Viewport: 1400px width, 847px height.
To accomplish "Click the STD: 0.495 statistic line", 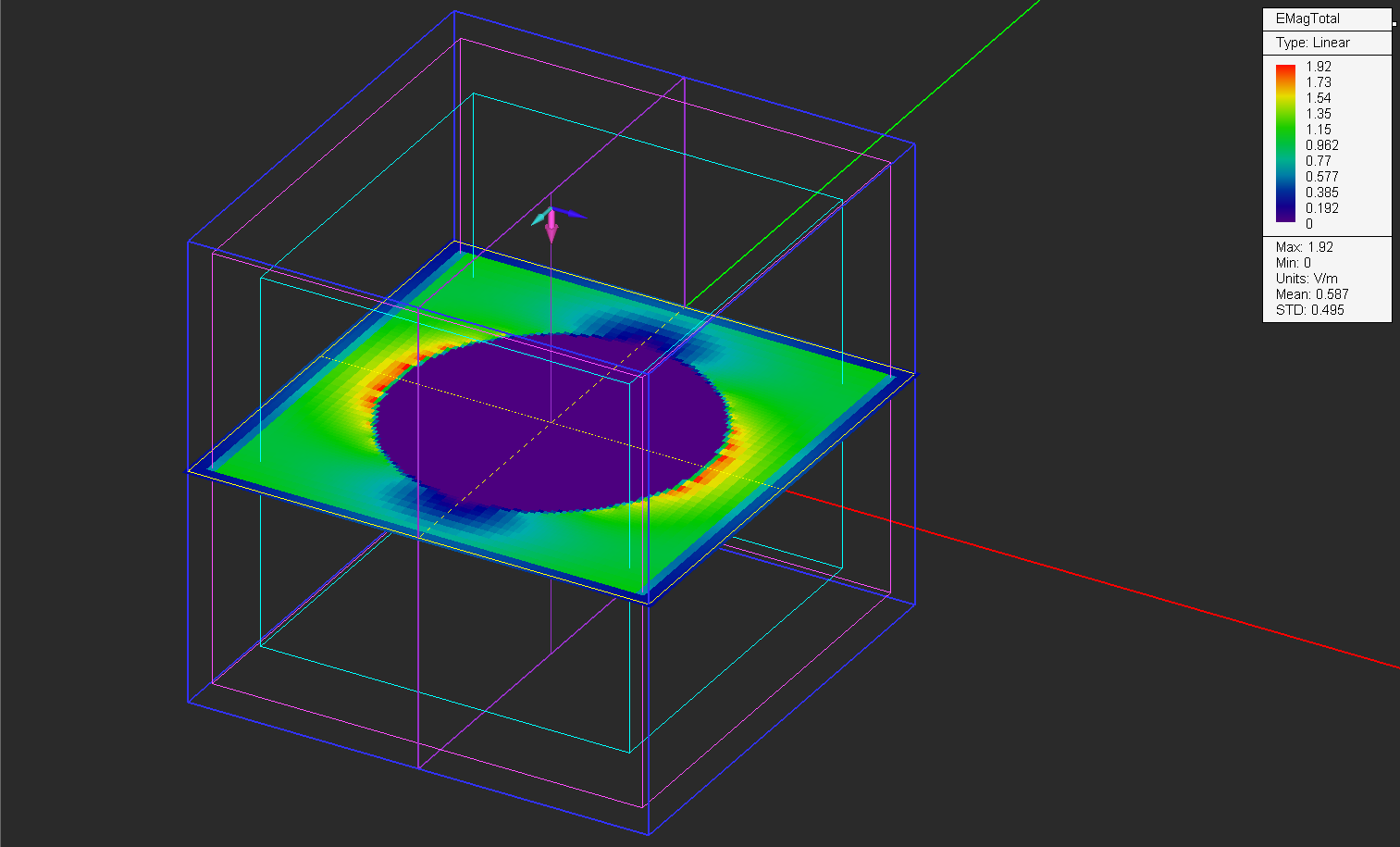I will coord(1309,310).
